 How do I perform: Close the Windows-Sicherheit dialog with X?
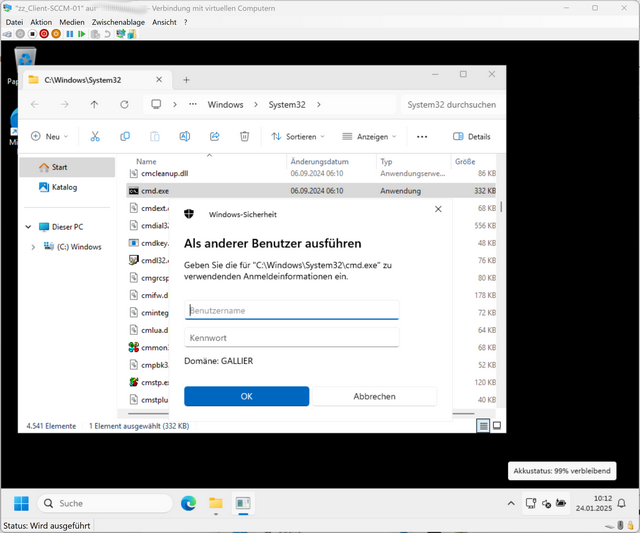(x=438, y=209)
